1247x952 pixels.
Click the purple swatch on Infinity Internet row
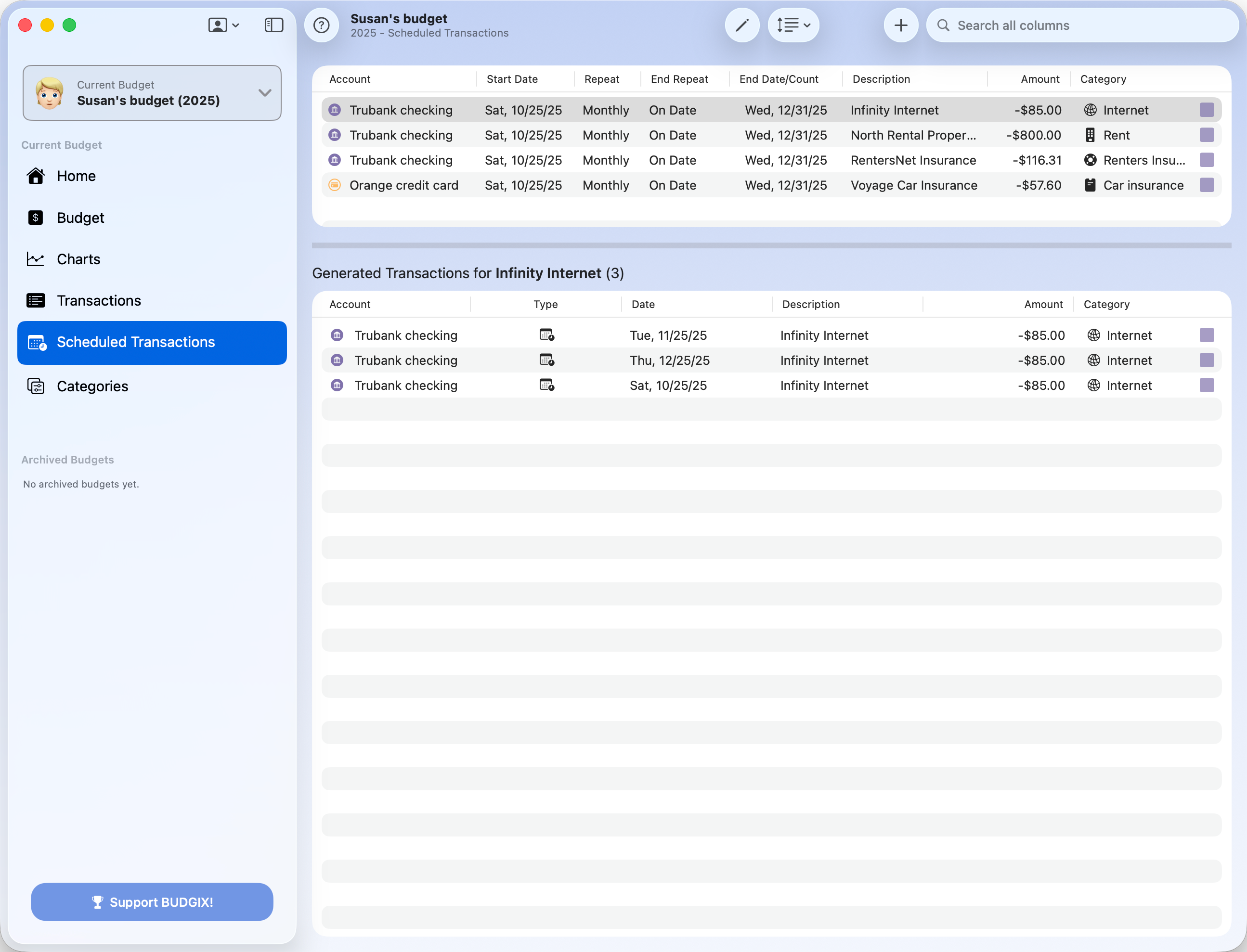coord(1207,110)
